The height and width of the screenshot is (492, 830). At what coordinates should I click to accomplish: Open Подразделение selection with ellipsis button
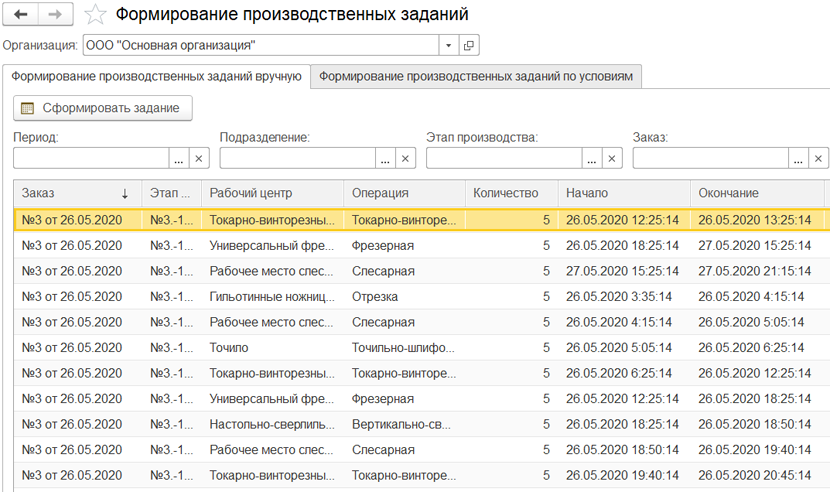click(x=385, y=158)
